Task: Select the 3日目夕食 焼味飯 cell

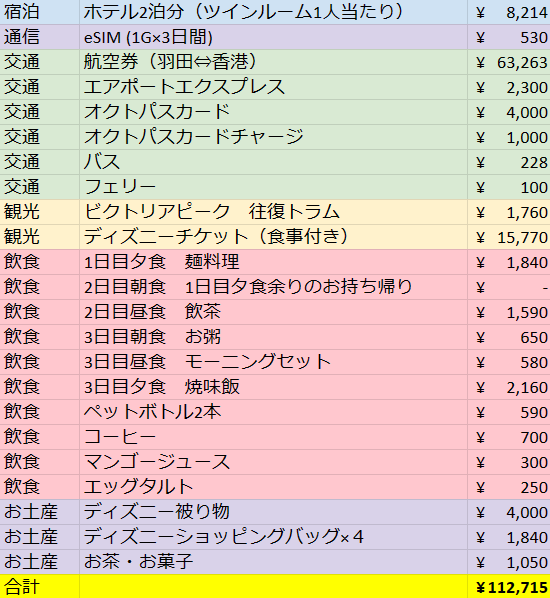Action: click(x=273, y=387)
